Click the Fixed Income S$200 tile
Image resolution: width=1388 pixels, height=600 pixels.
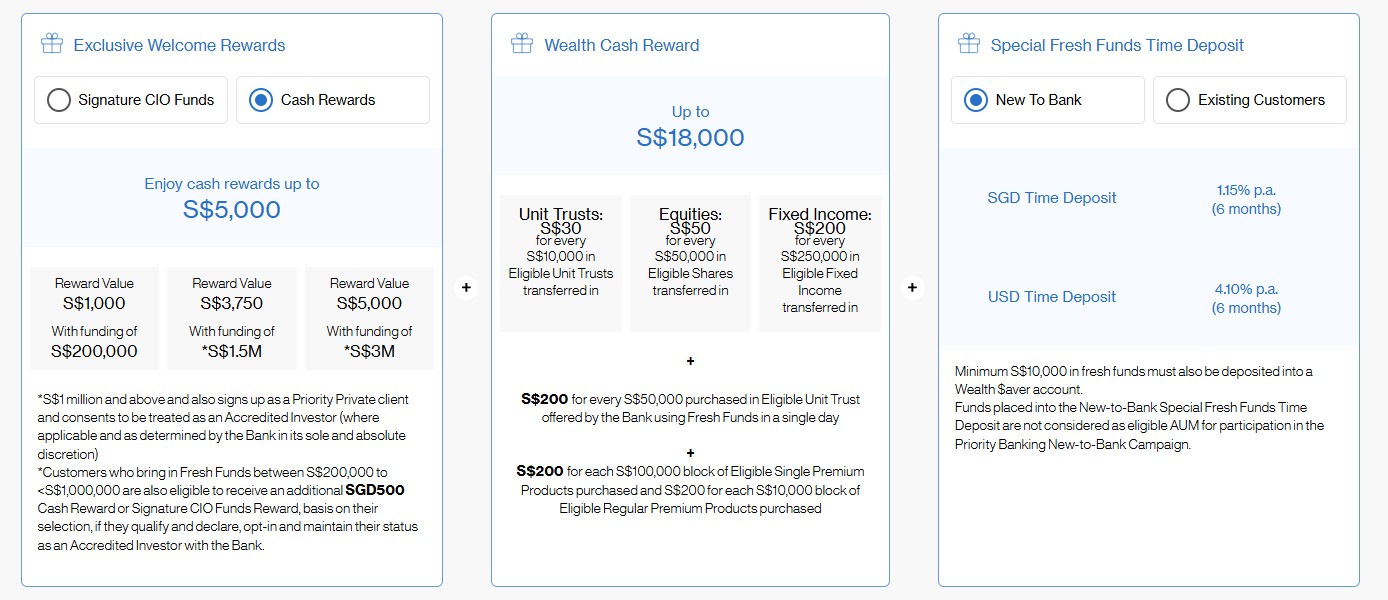(820, 263)
